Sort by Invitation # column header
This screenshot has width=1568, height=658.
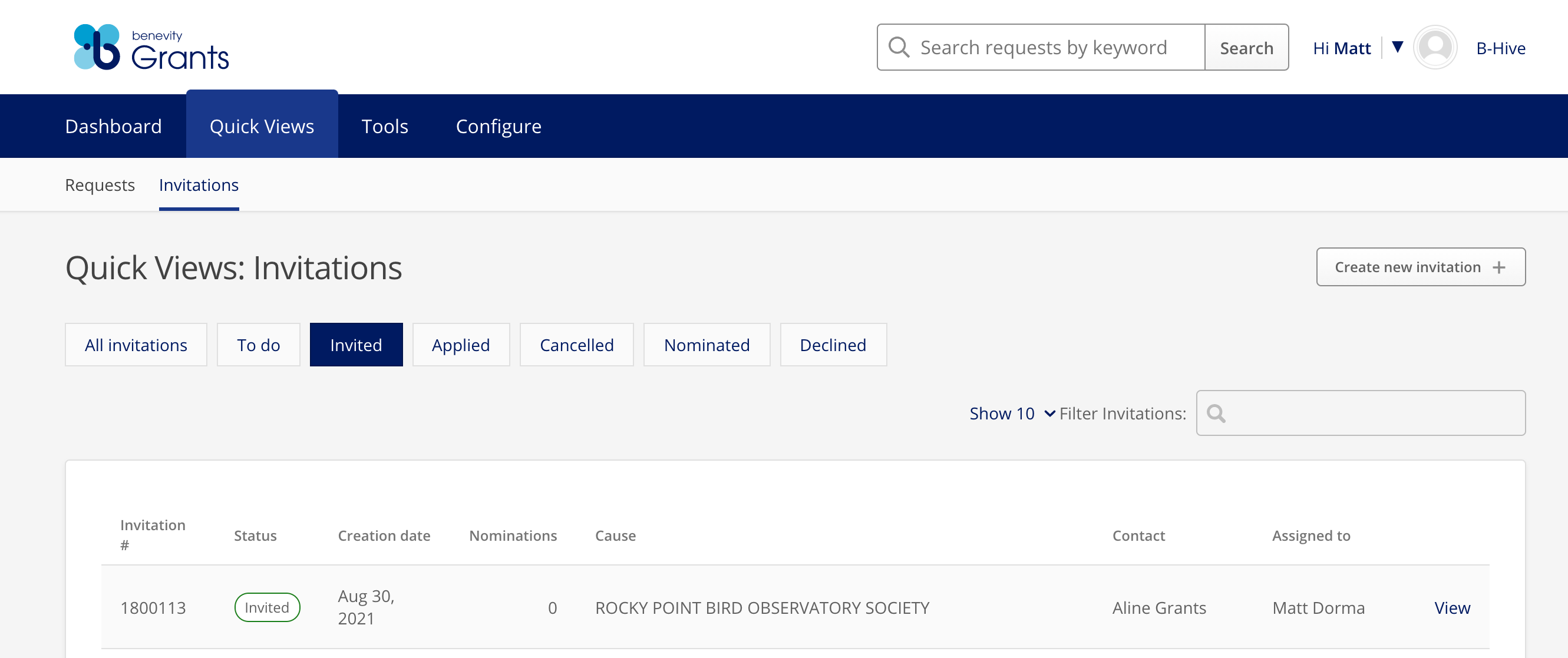pyautogui.click(x=153, y=535)
